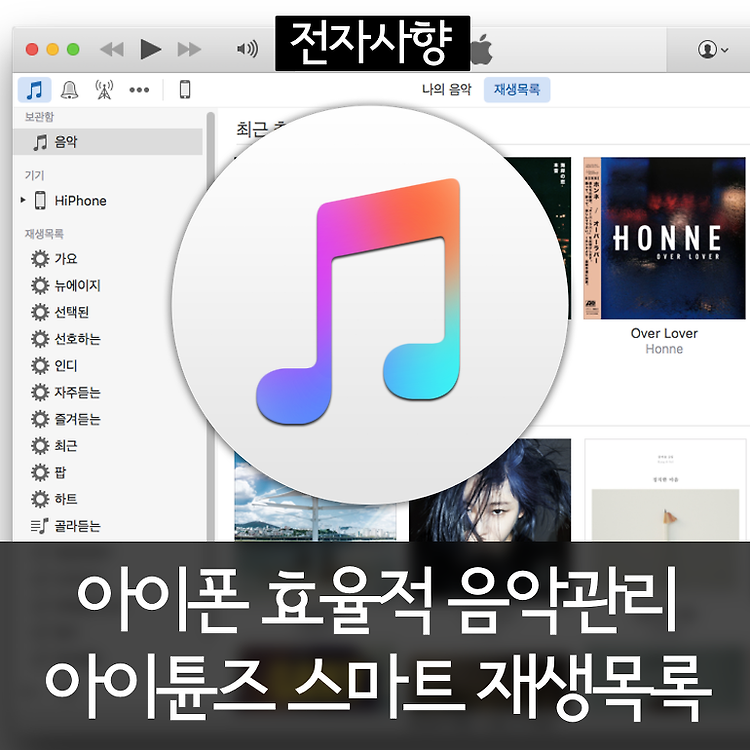Viewport: 750px width, 750px height.
Task: Click the Honne artist name
Action: point(664,349)
